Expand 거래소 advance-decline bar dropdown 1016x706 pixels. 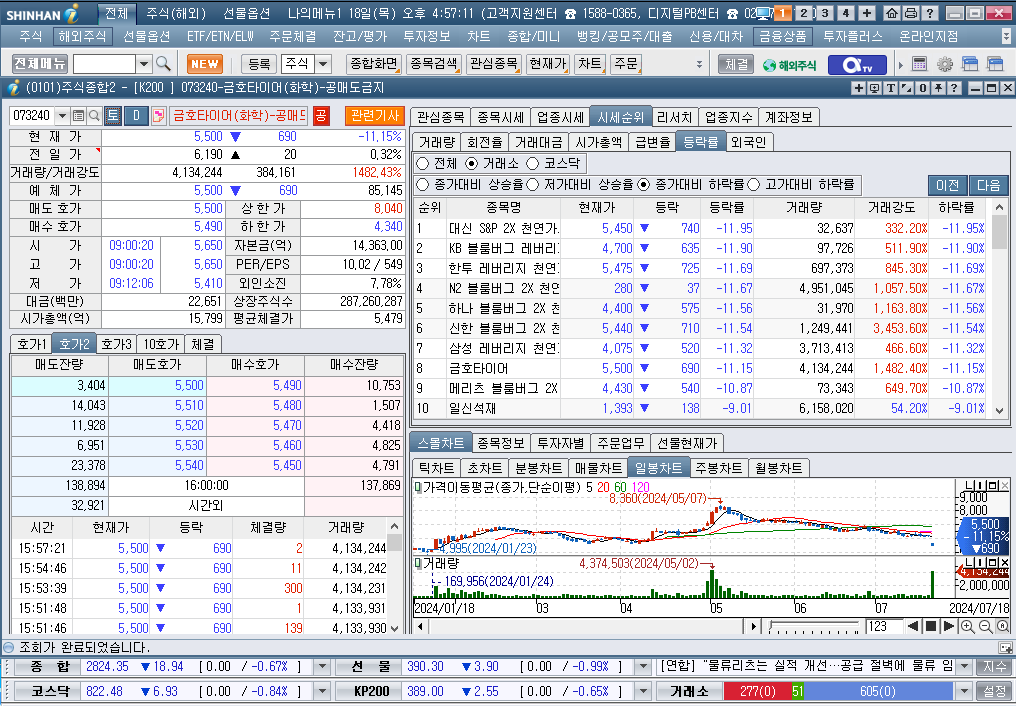(x=964, y=691)
